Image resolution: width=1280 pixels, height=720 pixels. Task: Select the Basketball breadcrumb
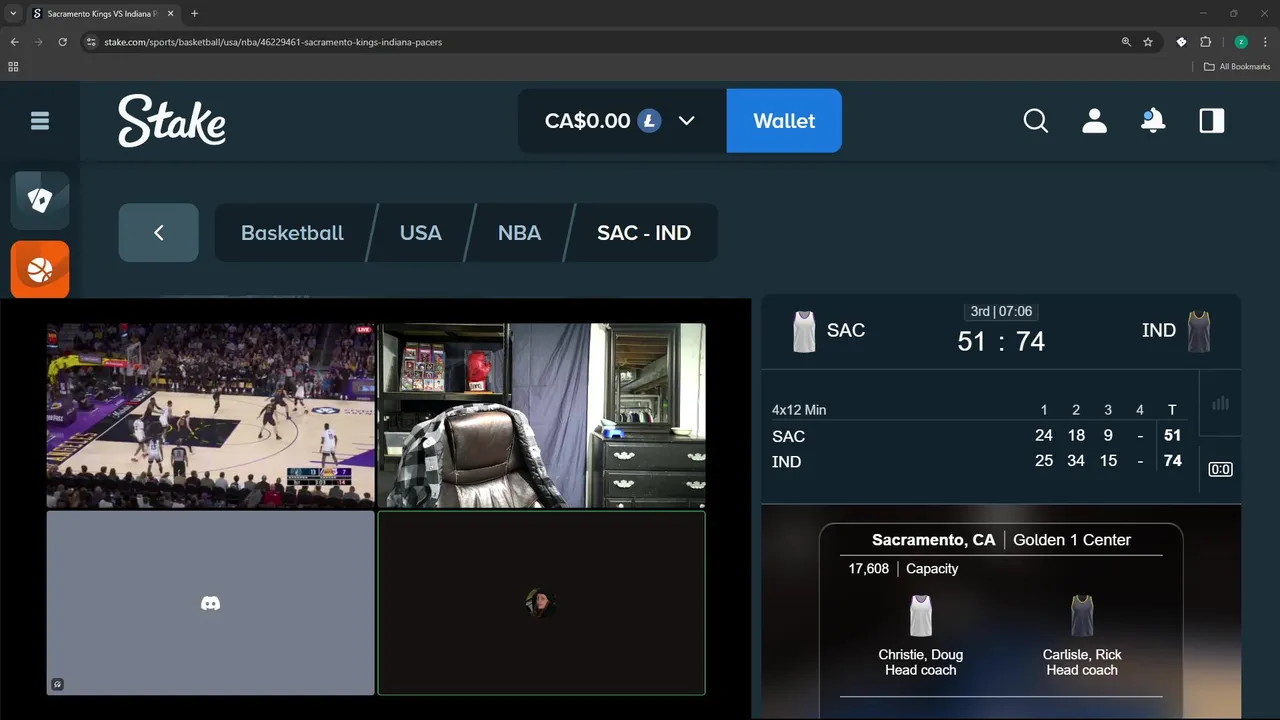pos(292,233)
